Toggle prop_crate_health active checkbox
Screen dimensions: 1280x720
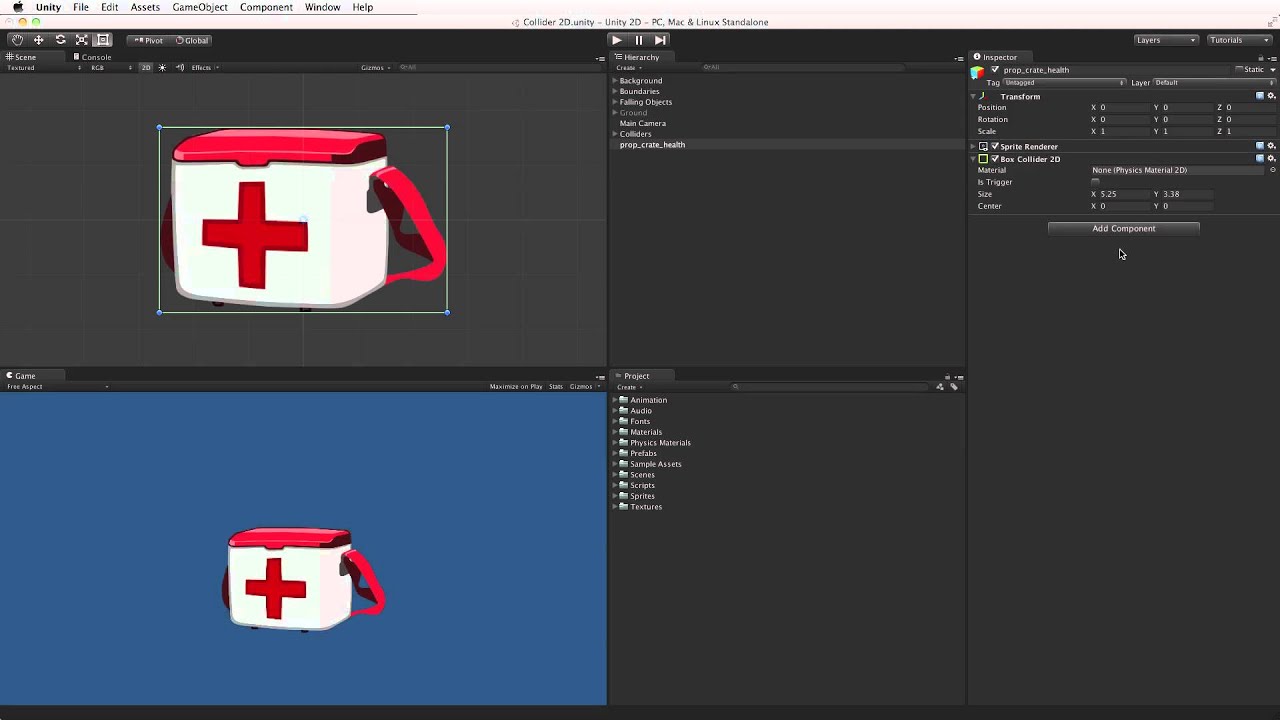tap(995, 70)
